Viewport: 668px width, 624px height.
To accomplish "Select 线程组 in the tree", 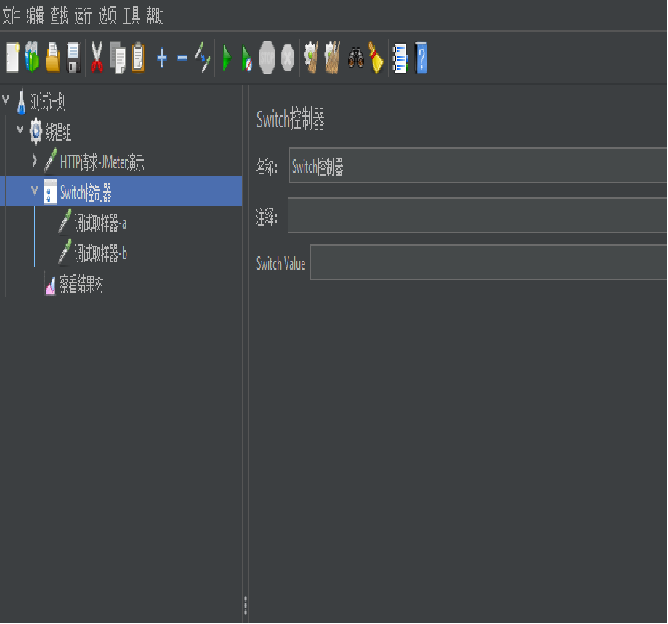I will [58, 132].
